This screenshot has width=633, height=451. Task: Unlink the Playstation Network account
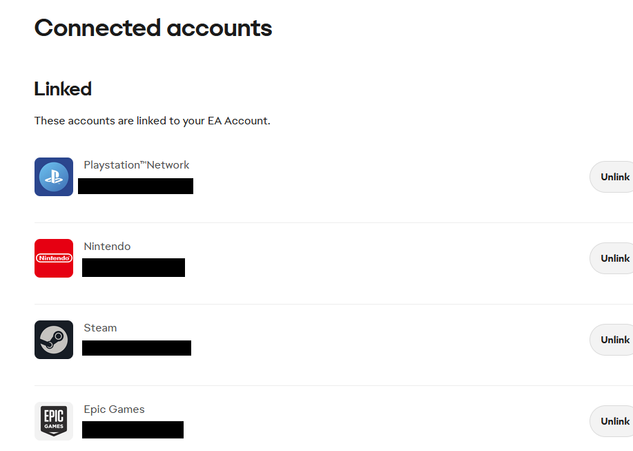(x=612, y=177)
